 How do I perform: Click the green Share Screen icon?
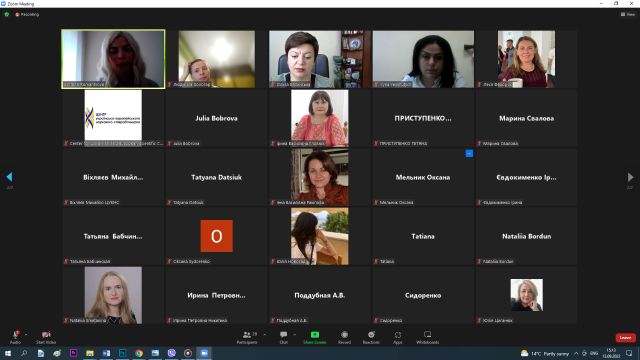(x=315, y=335)
